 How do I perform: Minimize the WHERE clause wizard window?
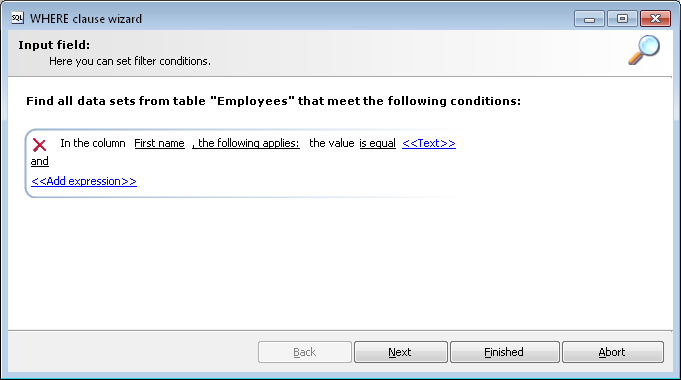coord(589,19)
